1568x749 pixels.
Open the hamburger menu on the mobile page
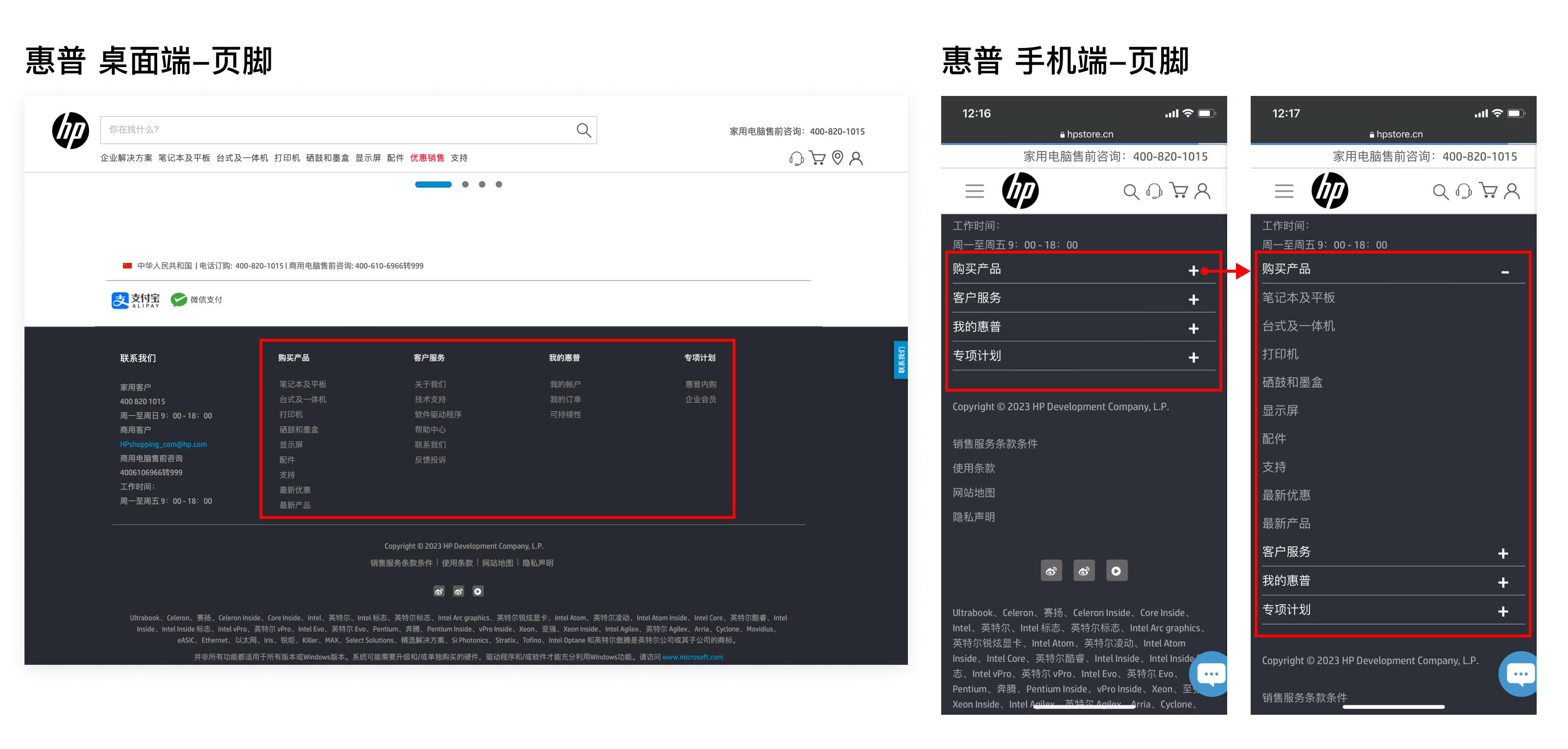[974, 190]
